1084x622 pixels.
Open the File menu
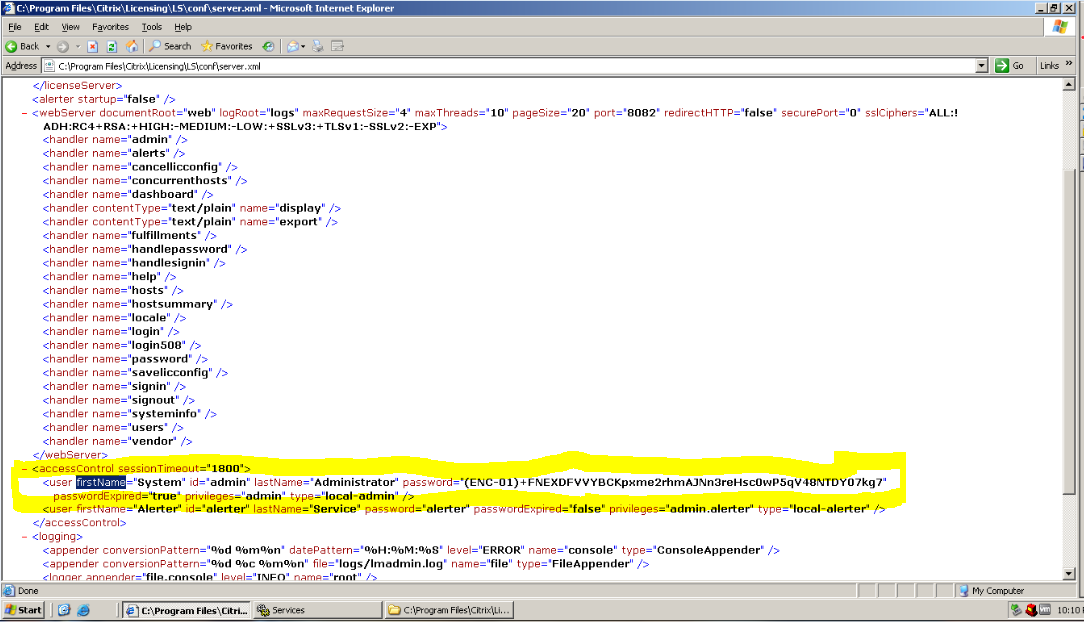[15, 27]
